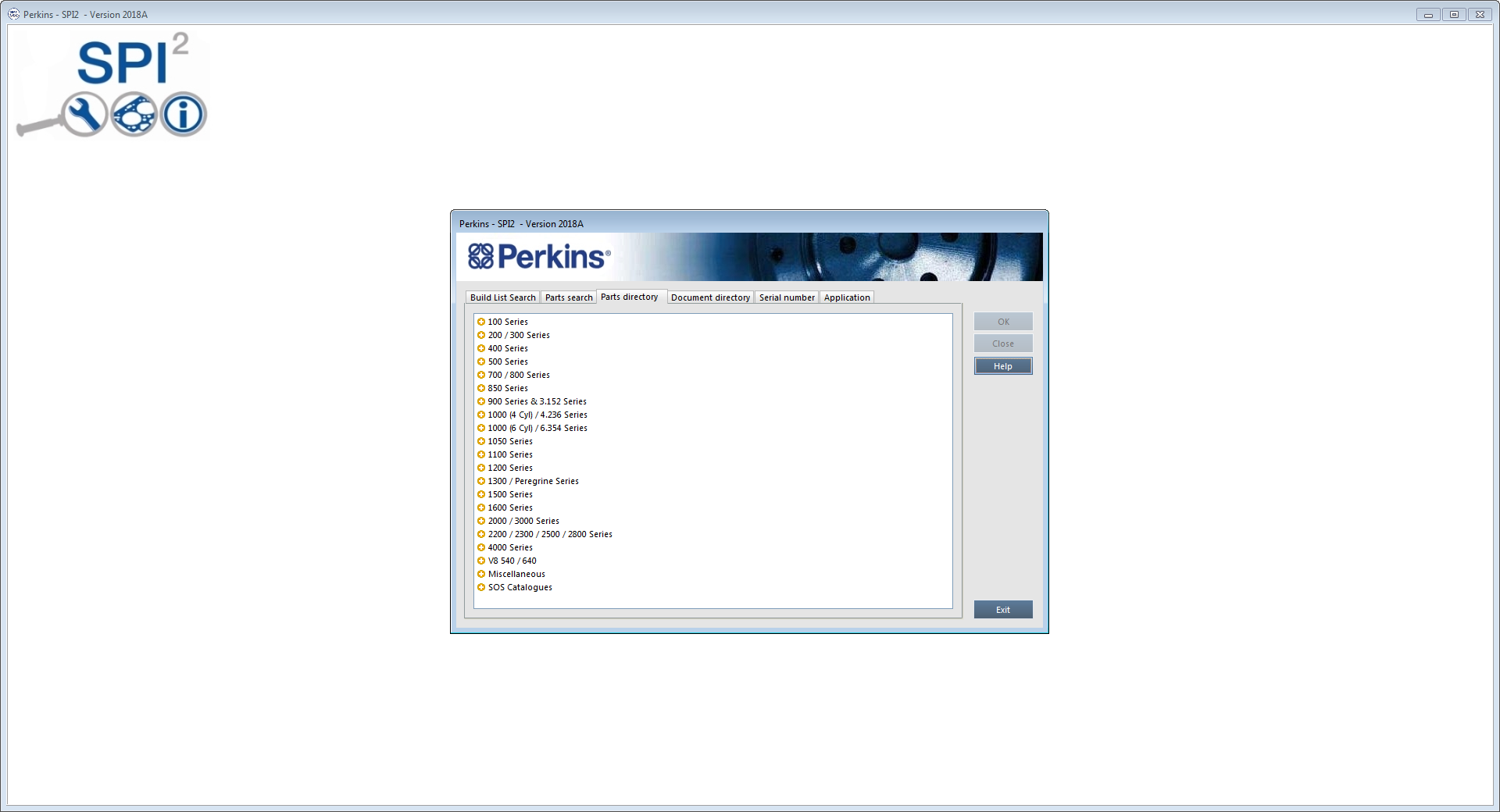Screen dimensions: 1500x812
Task: Click the SPI2 information icon
Action: [x=184, y=114]
